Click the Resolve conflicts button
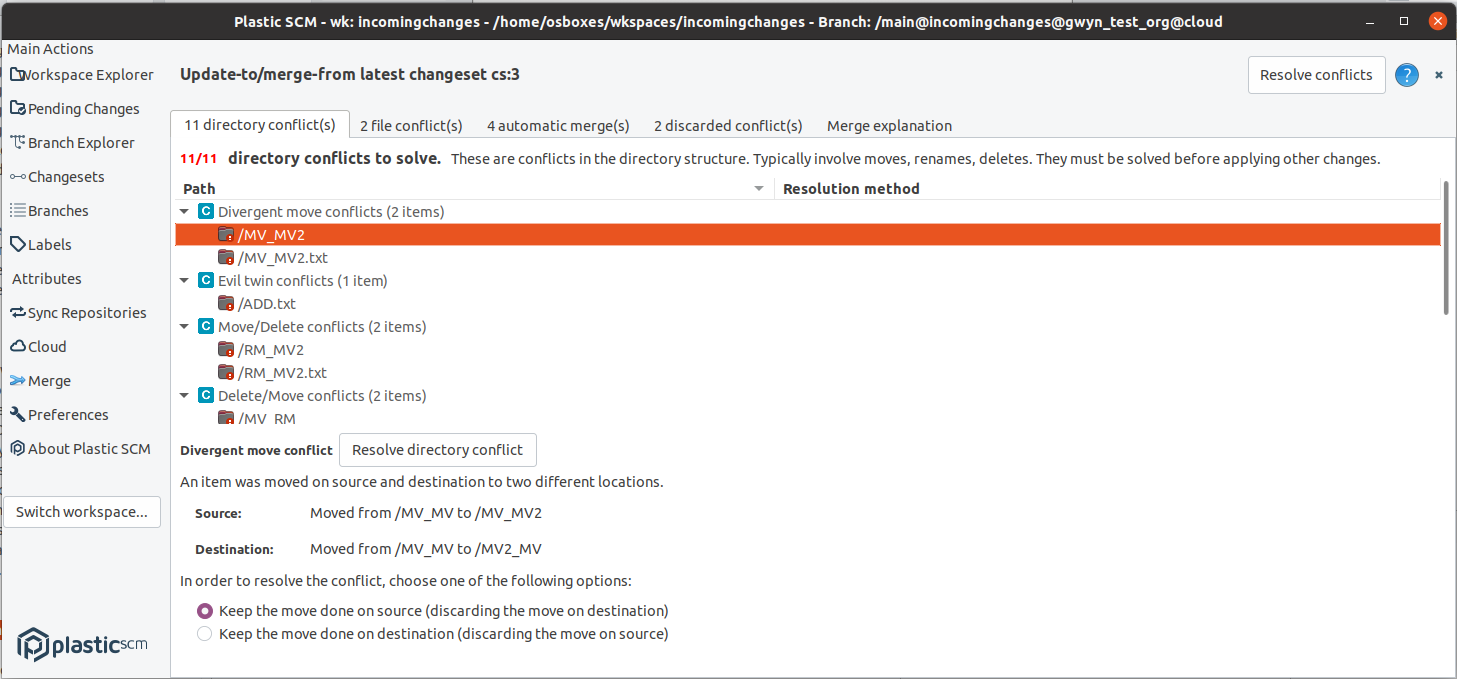 [1316, 75]
